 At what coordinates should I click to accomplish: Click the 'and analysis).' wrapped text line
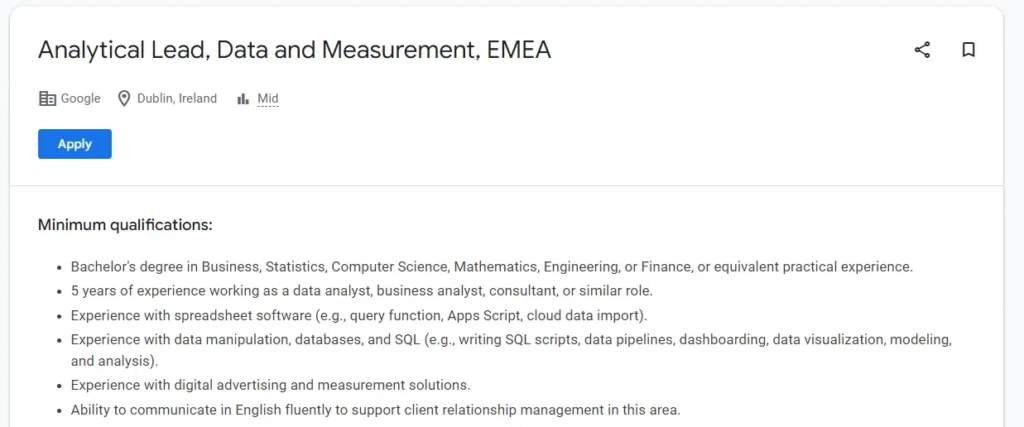click(114, 361)
